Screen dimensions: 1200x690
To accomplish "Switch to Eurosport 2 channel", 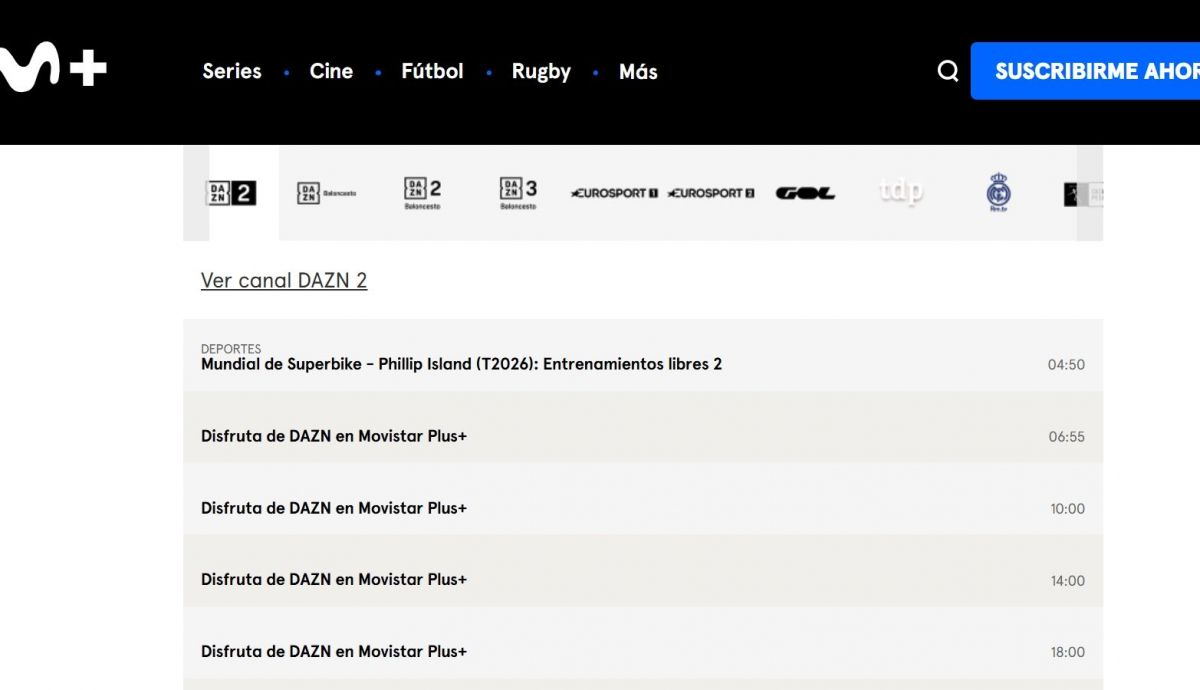I will pyautogui.click(x=710, y=193).
